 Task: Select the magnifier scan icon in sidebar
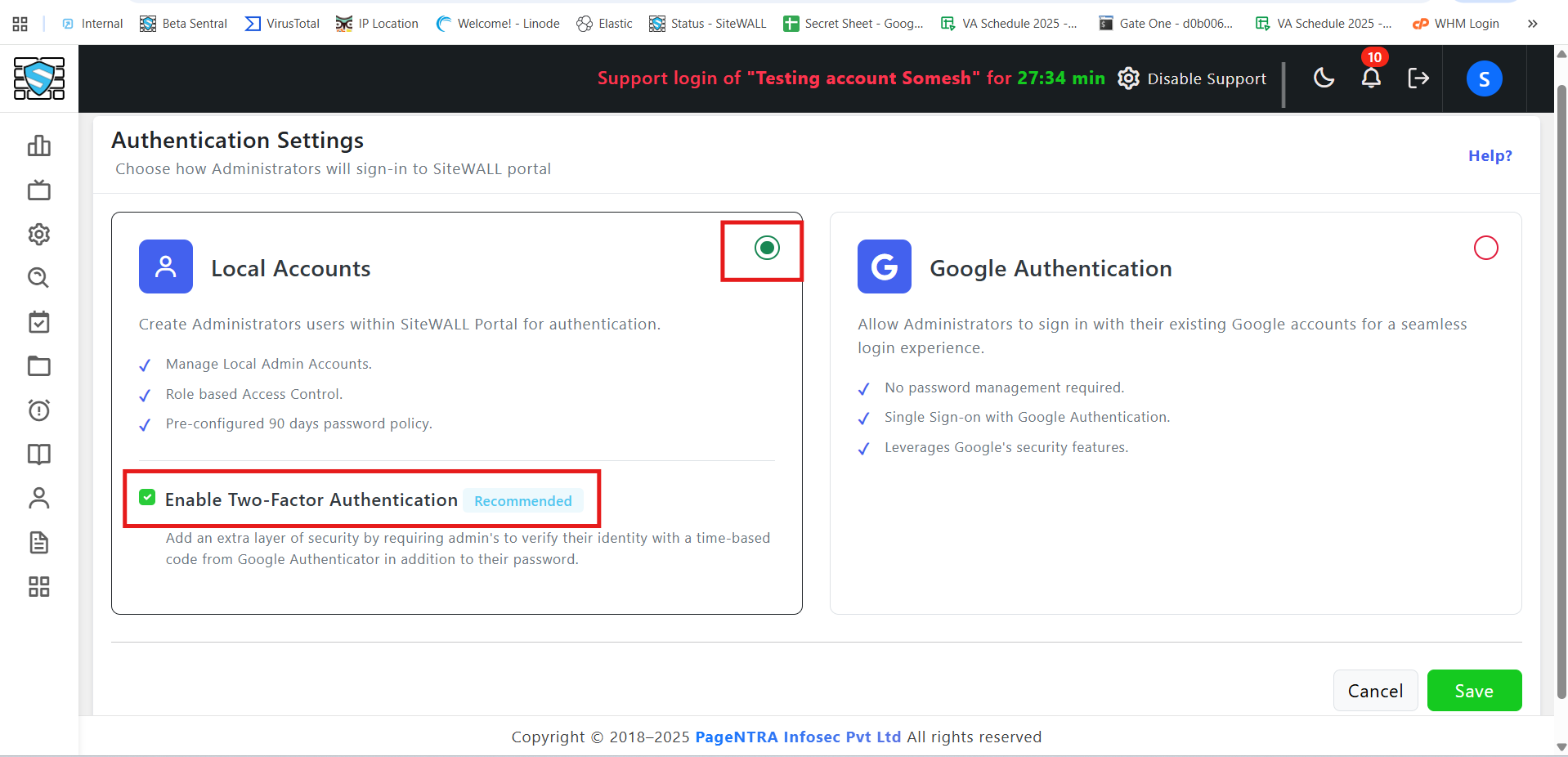(x=38, y=279)
